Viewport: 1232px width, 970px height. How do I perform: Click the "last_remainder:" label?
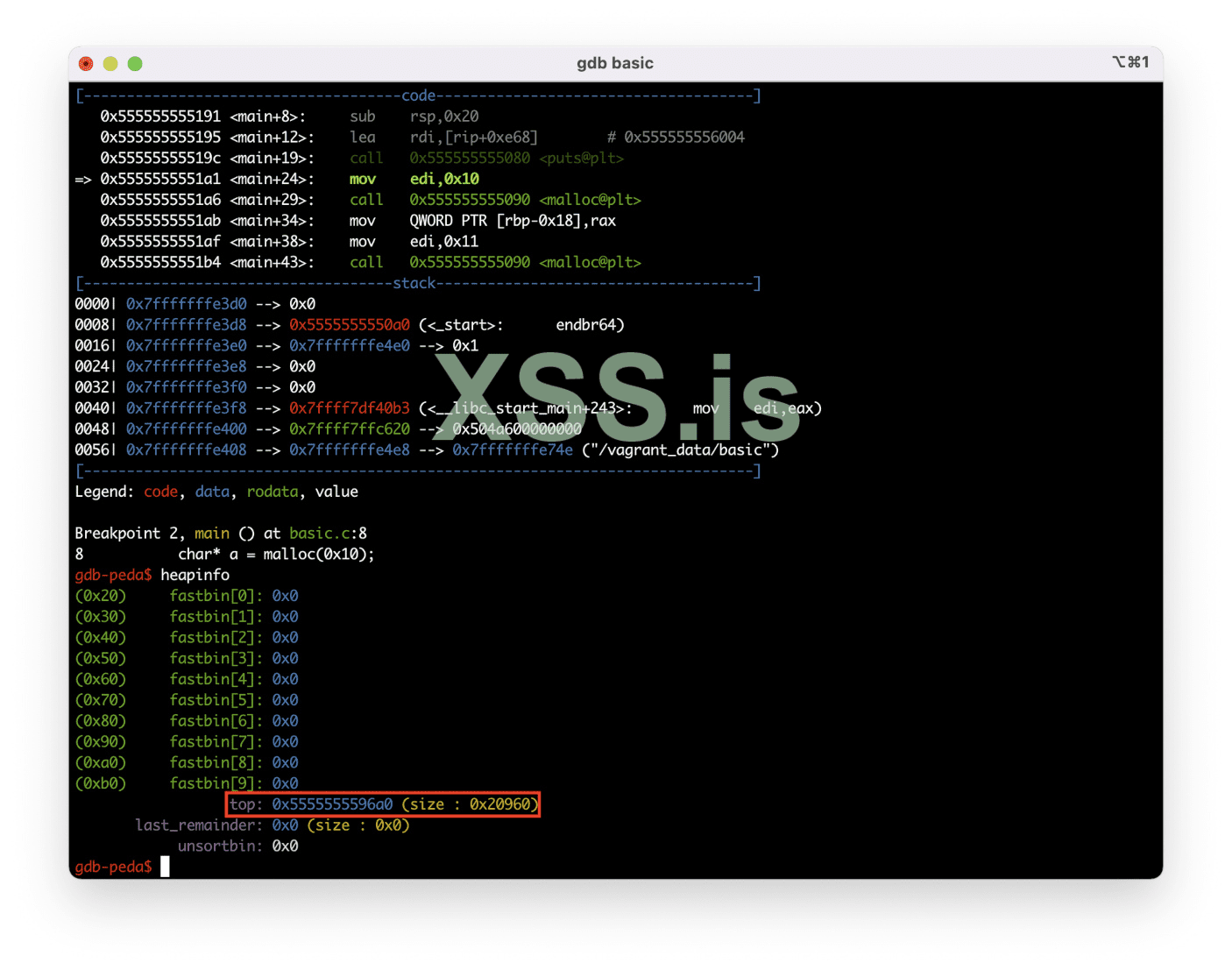coord(199,826)
